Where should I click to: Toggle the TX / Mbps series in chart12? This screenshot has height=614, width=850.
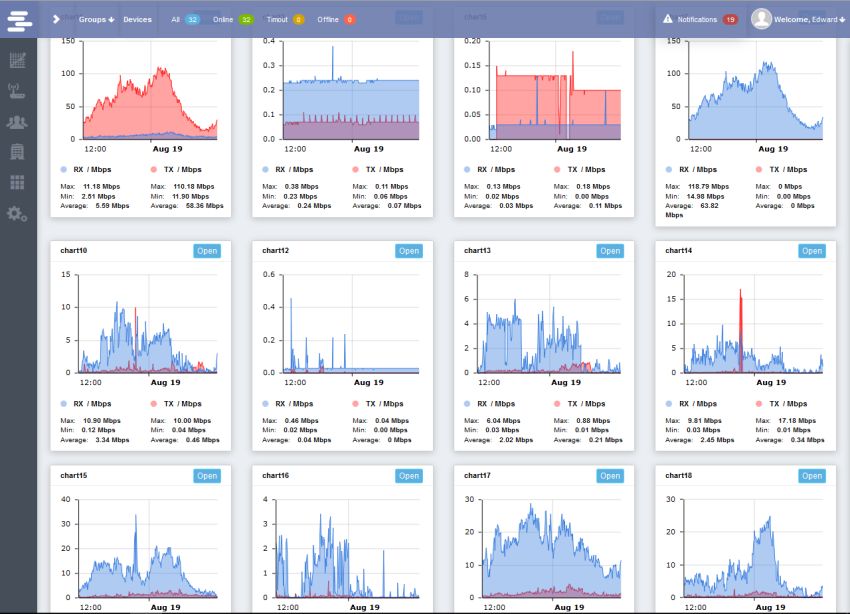[x=378, y=404]
